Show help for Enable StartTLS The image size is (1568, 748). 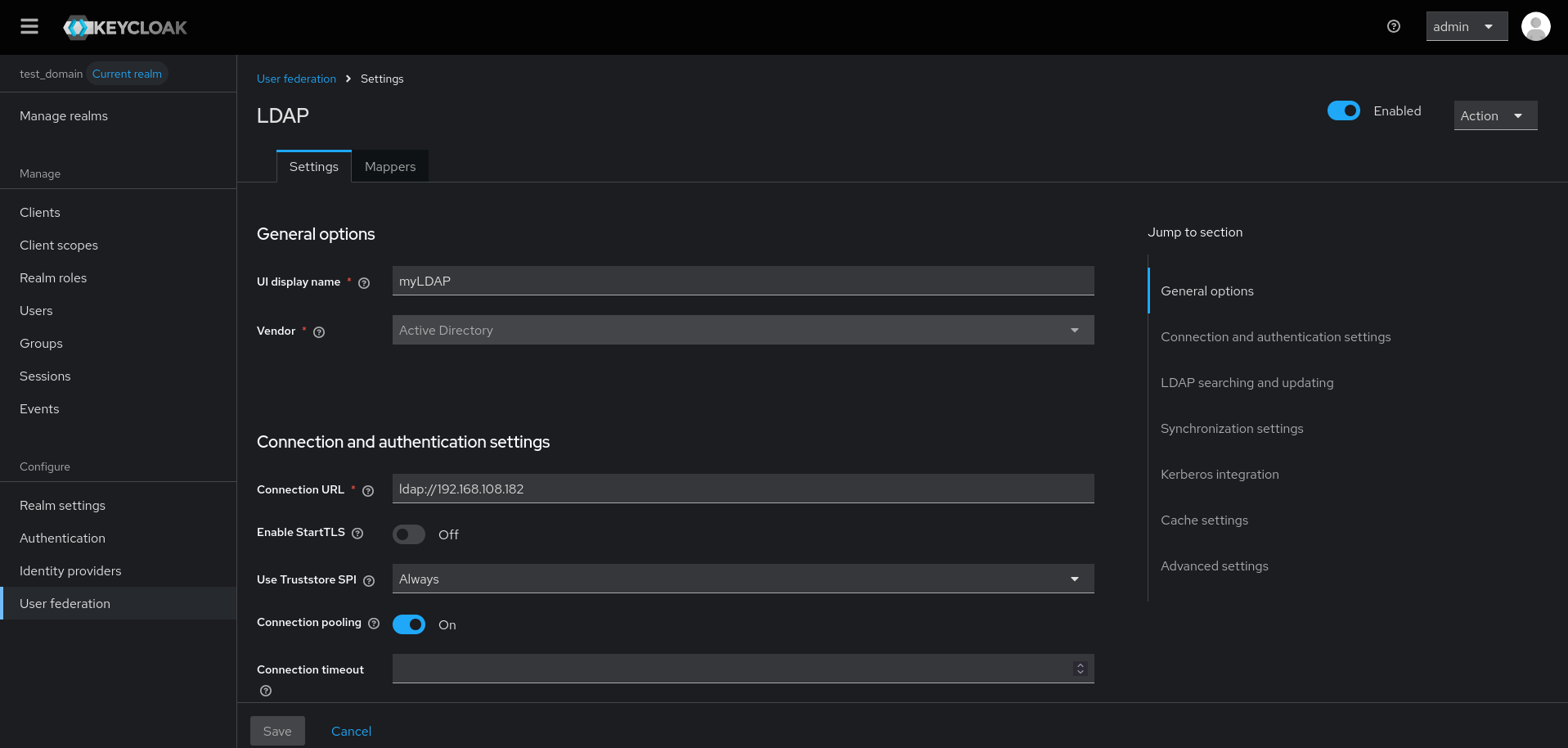click(357, 534)
